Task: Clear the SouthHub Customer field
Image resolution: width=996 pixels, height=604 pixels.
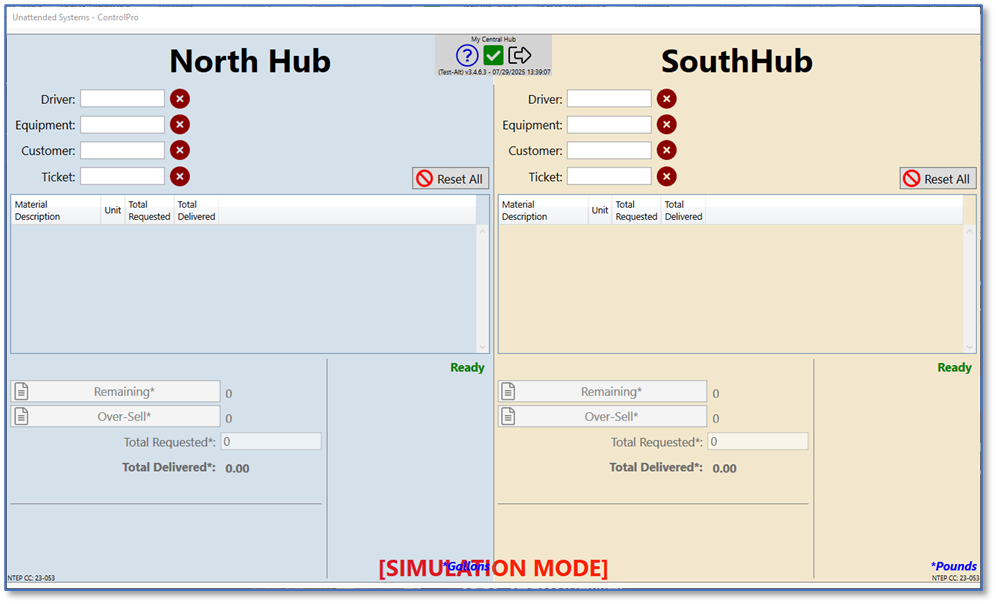Action: tap(667, 151)
